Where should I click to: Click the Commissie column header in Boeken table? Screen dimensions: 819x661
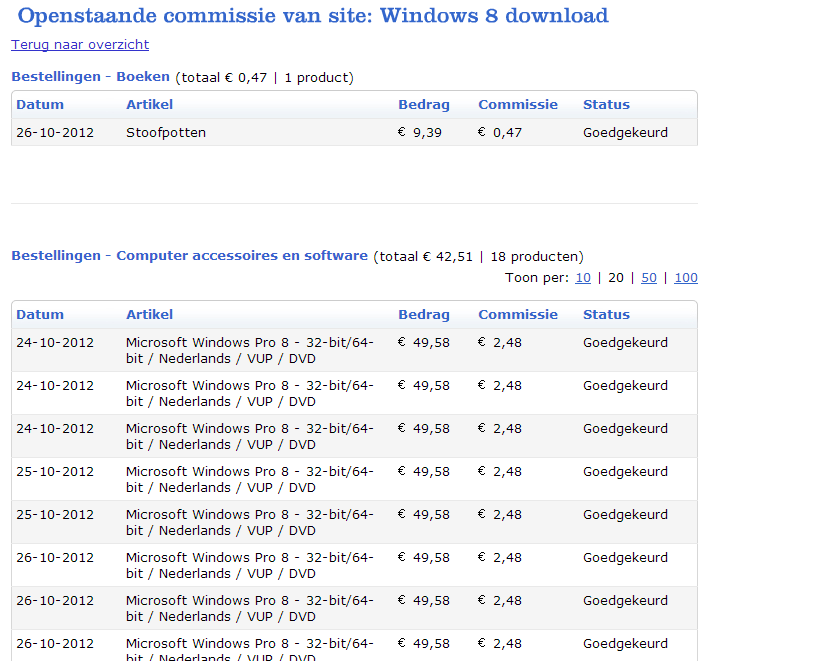pos(518,104)
